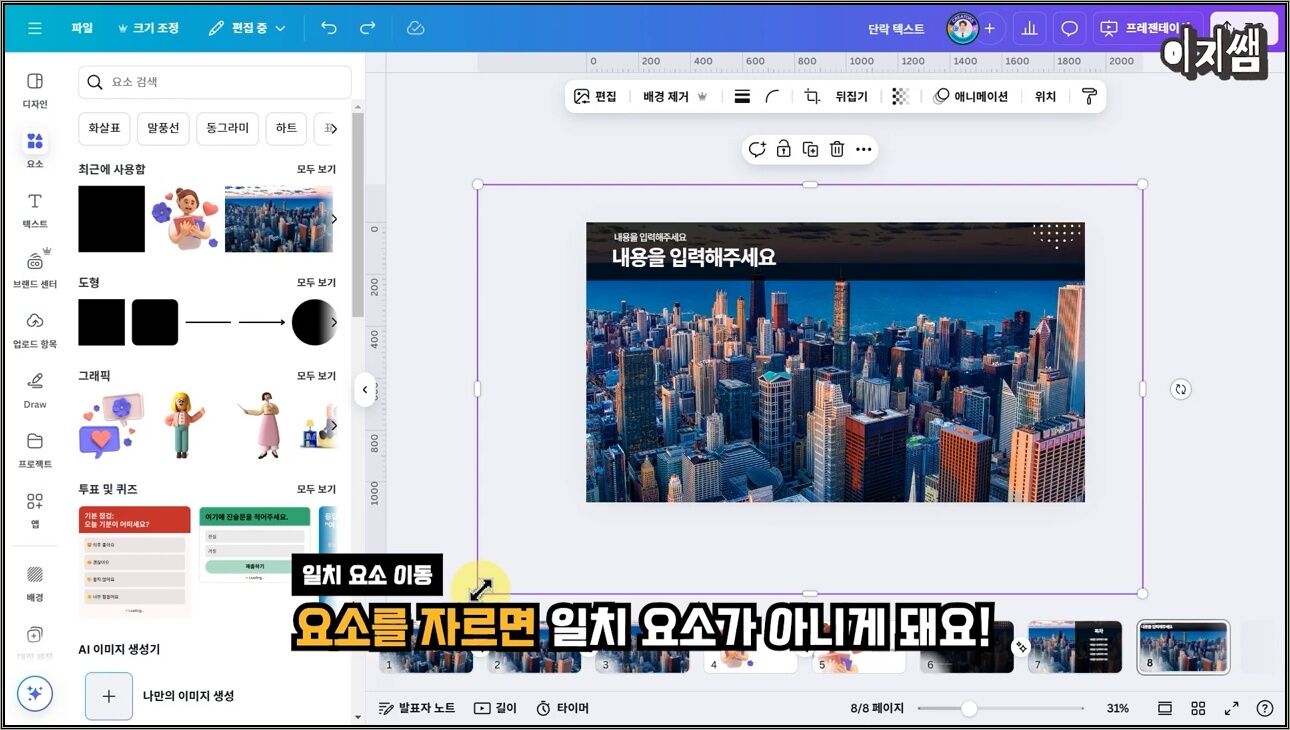1290x730 pixels.
Task: Click 배경 제거 background remover
Action: coord(675,97)
